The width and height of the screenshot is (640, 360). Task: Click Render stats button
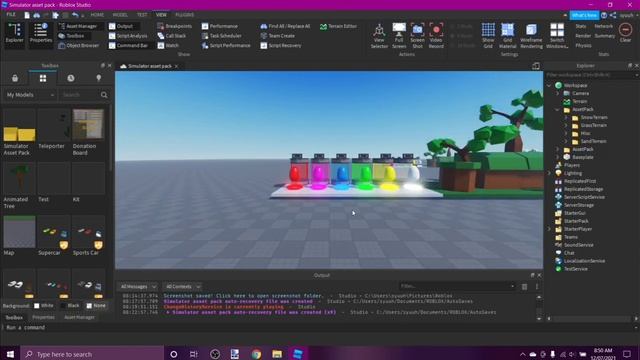pyautogui.click(x=583, y=36)
